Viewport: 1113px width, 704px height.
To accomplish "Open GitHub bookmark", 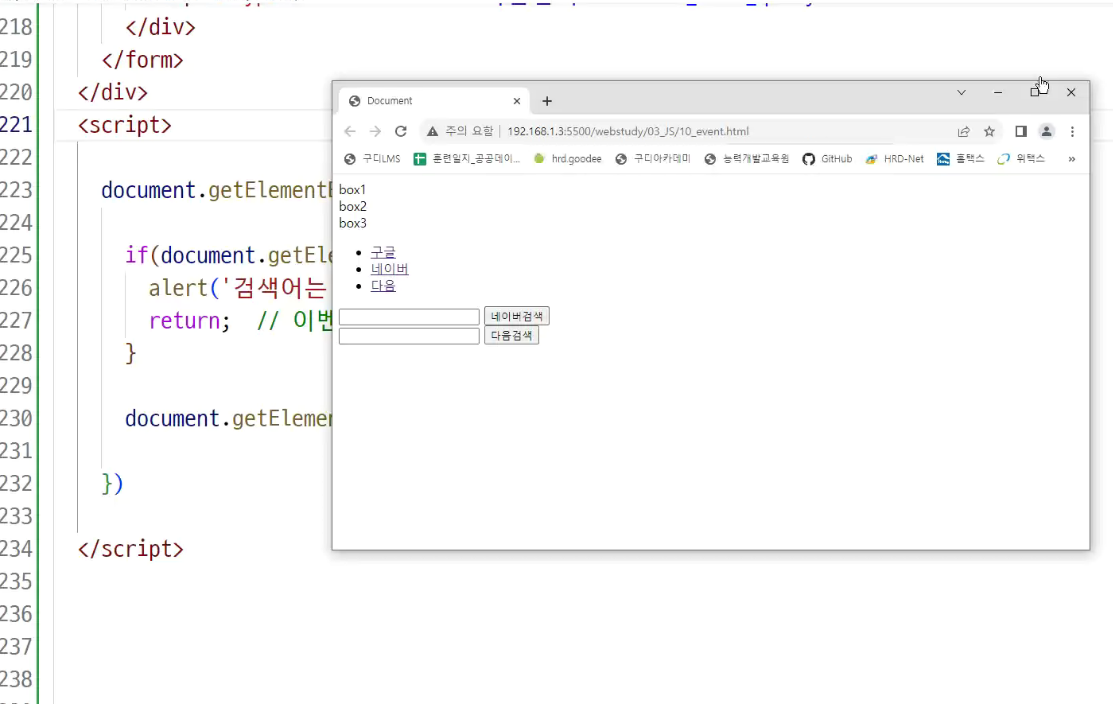I will 827,159.
